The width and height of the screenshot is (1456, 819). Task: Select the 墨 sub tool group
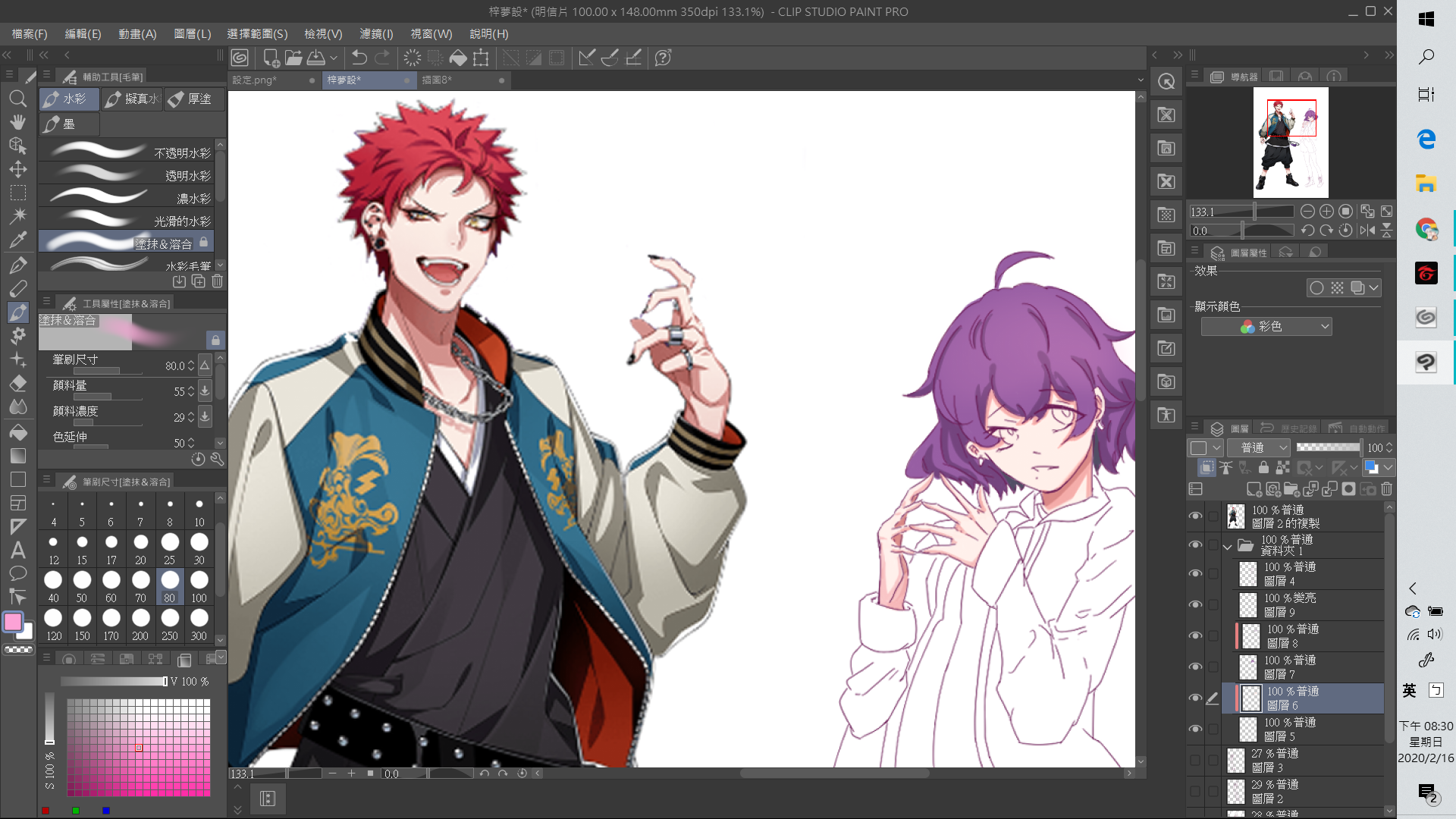[x=69, y=124]
